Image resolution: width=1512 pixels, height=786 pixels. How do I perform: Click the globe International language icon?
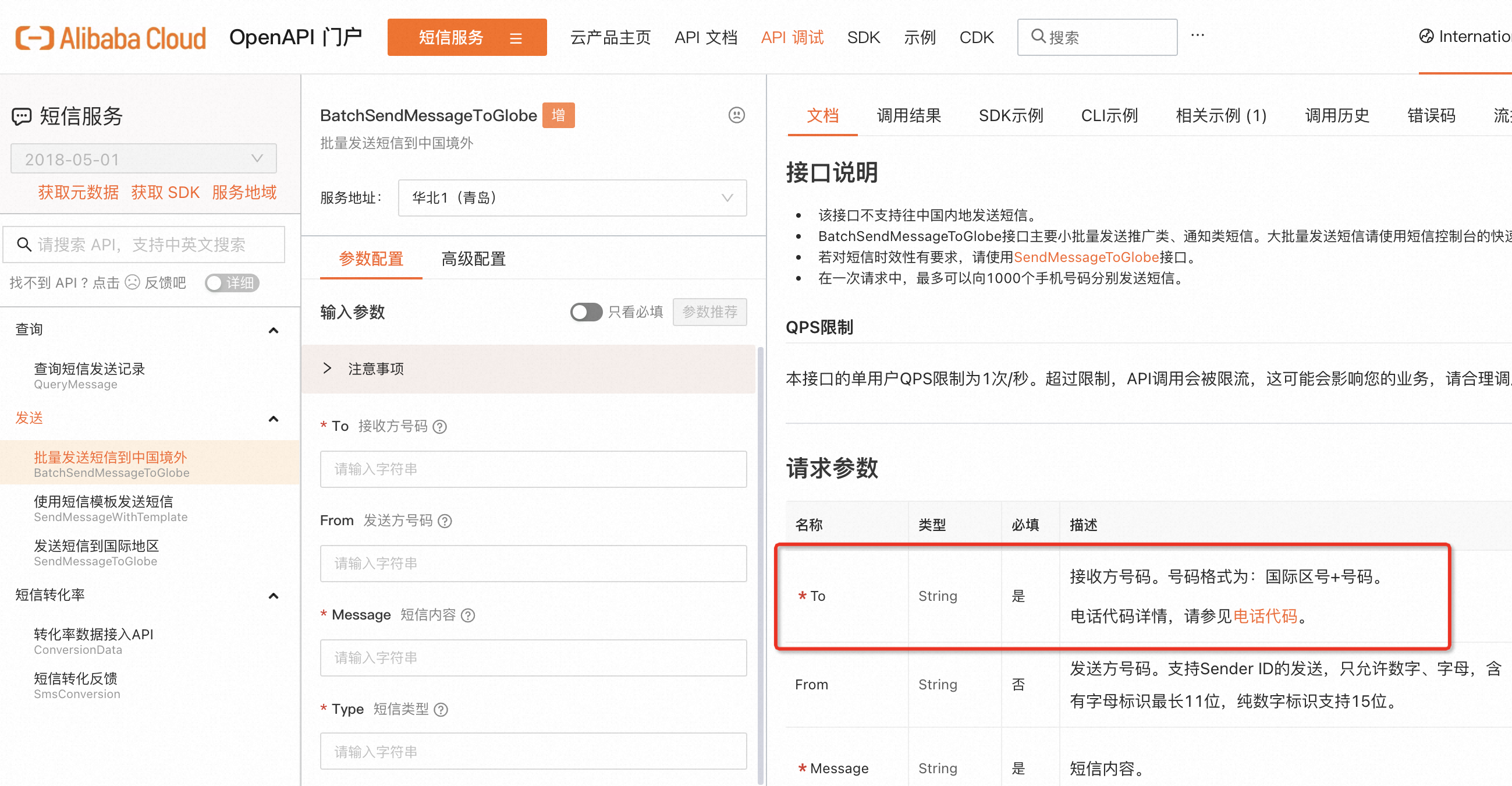pos(1426,37)
